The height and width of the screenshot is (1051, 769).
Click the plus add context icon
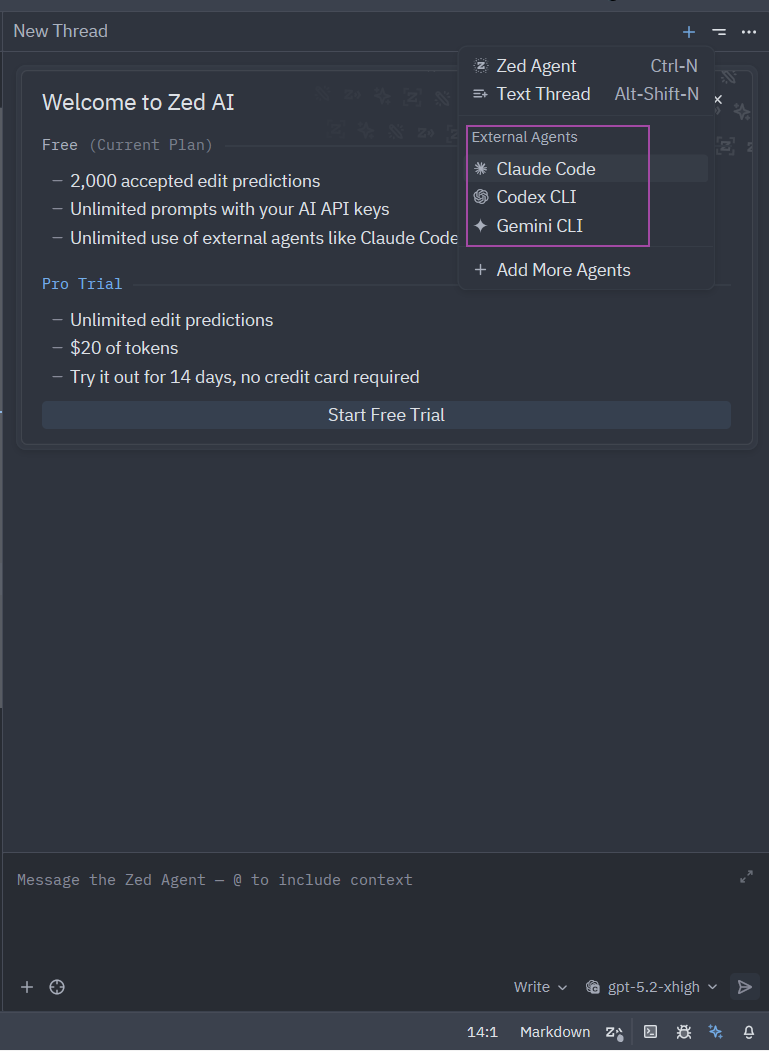(x=27, y=987)
